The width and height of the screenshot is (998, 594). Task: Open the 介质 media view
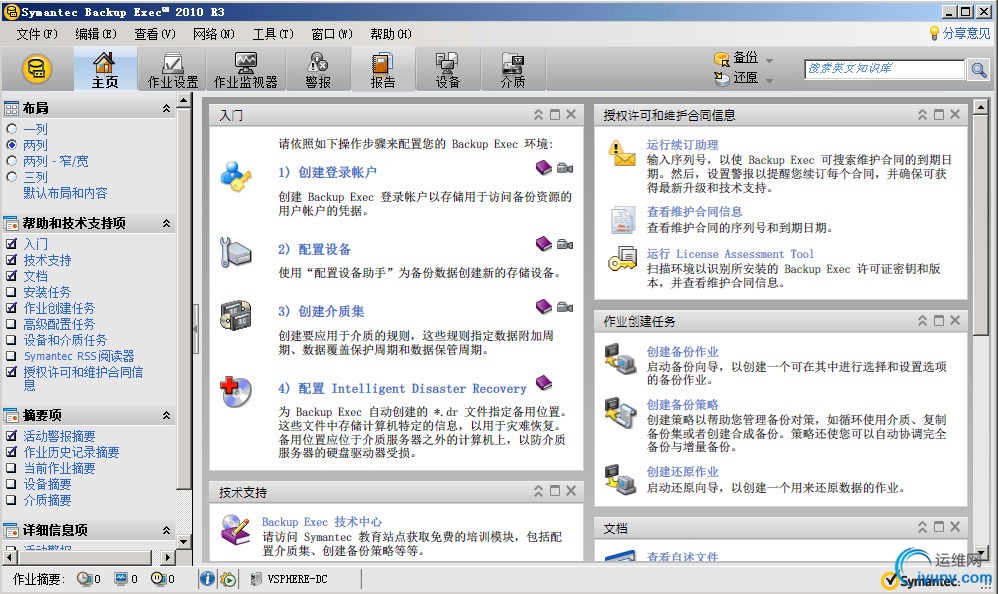click(512, 70)
